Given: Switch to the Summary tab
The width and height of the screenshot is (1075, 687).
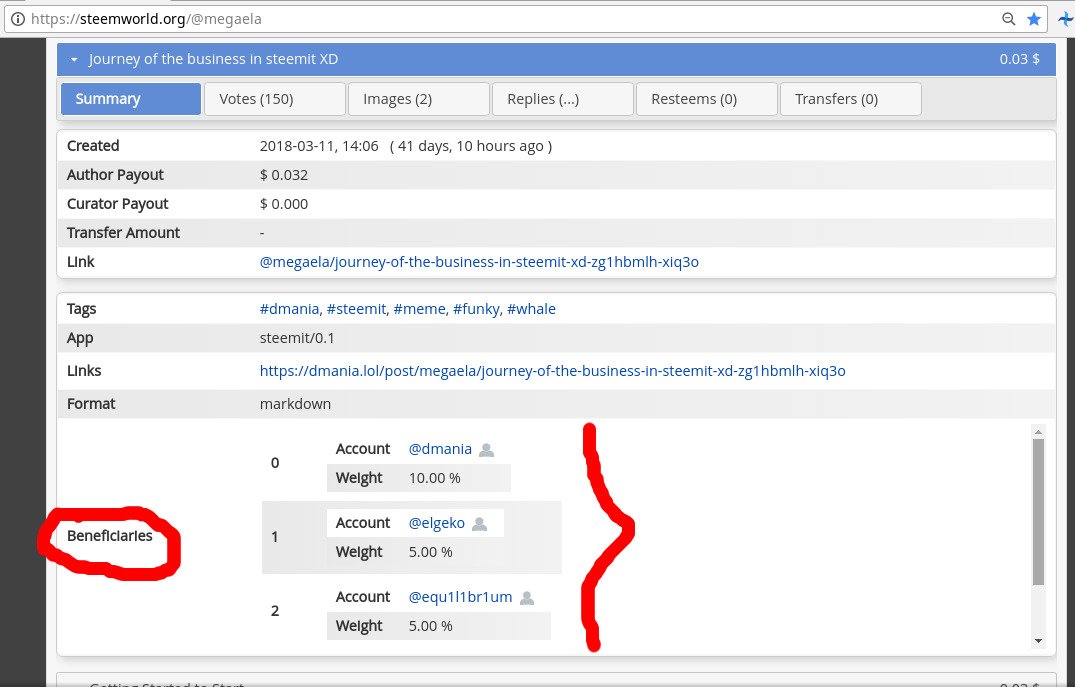Looking at the screenshot, I should 131,99.
